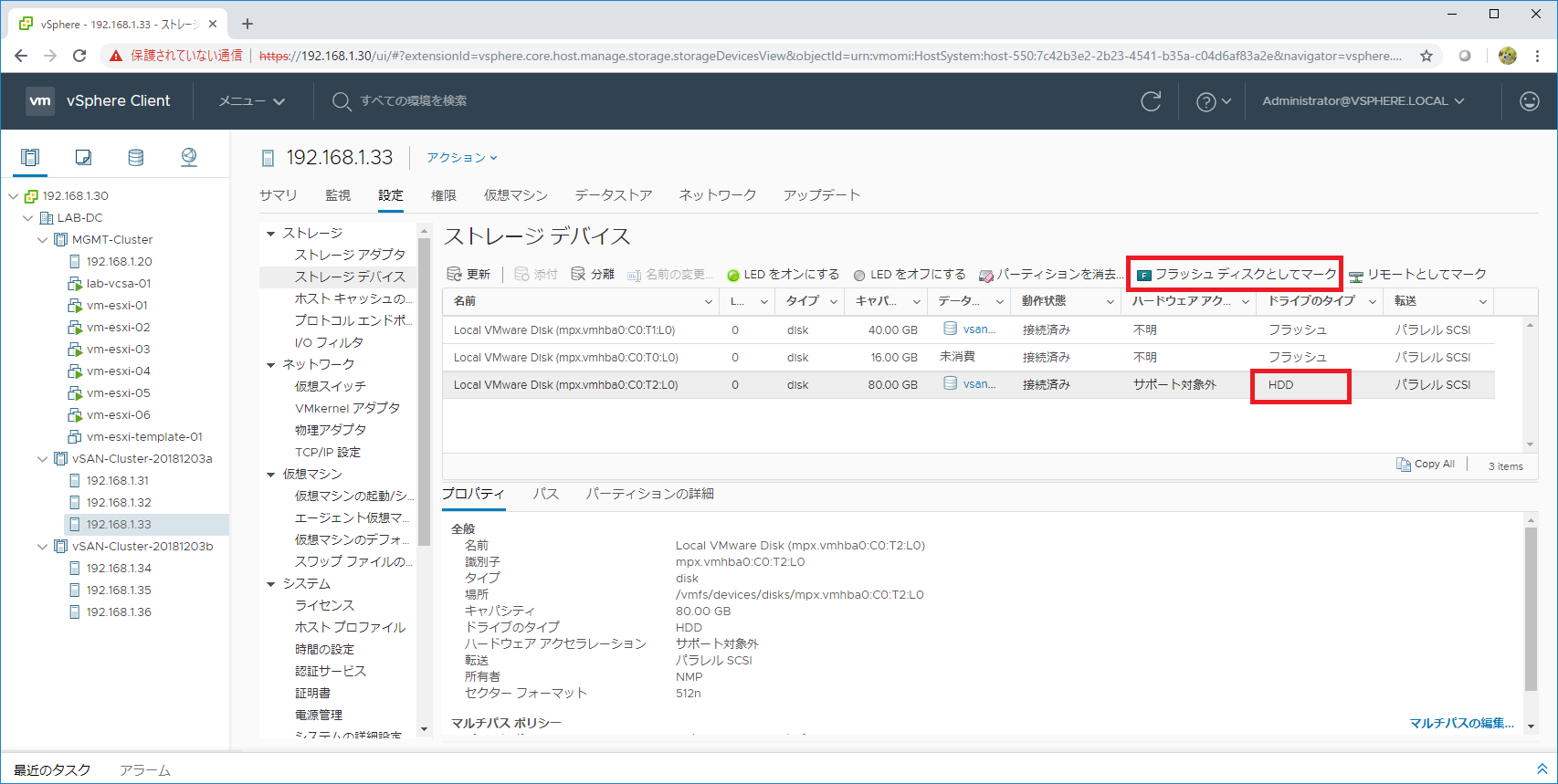Open the 最近のタスク bottom panel tab
Screen dimensions: 1558x784
click(x=52, y=770)
